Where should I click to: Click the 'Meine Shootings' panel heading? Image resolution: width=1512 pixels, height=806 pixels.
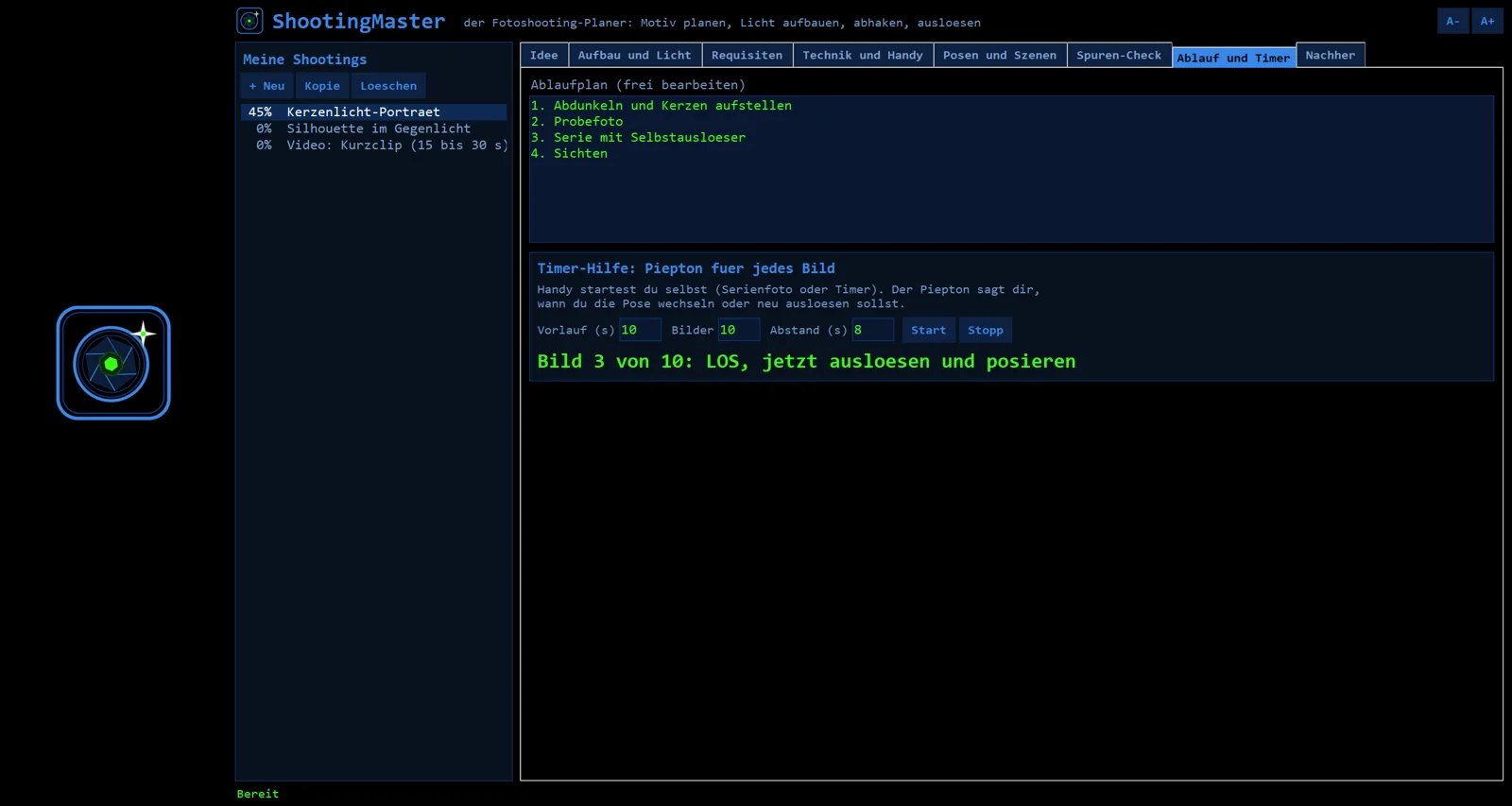[304, 60]
